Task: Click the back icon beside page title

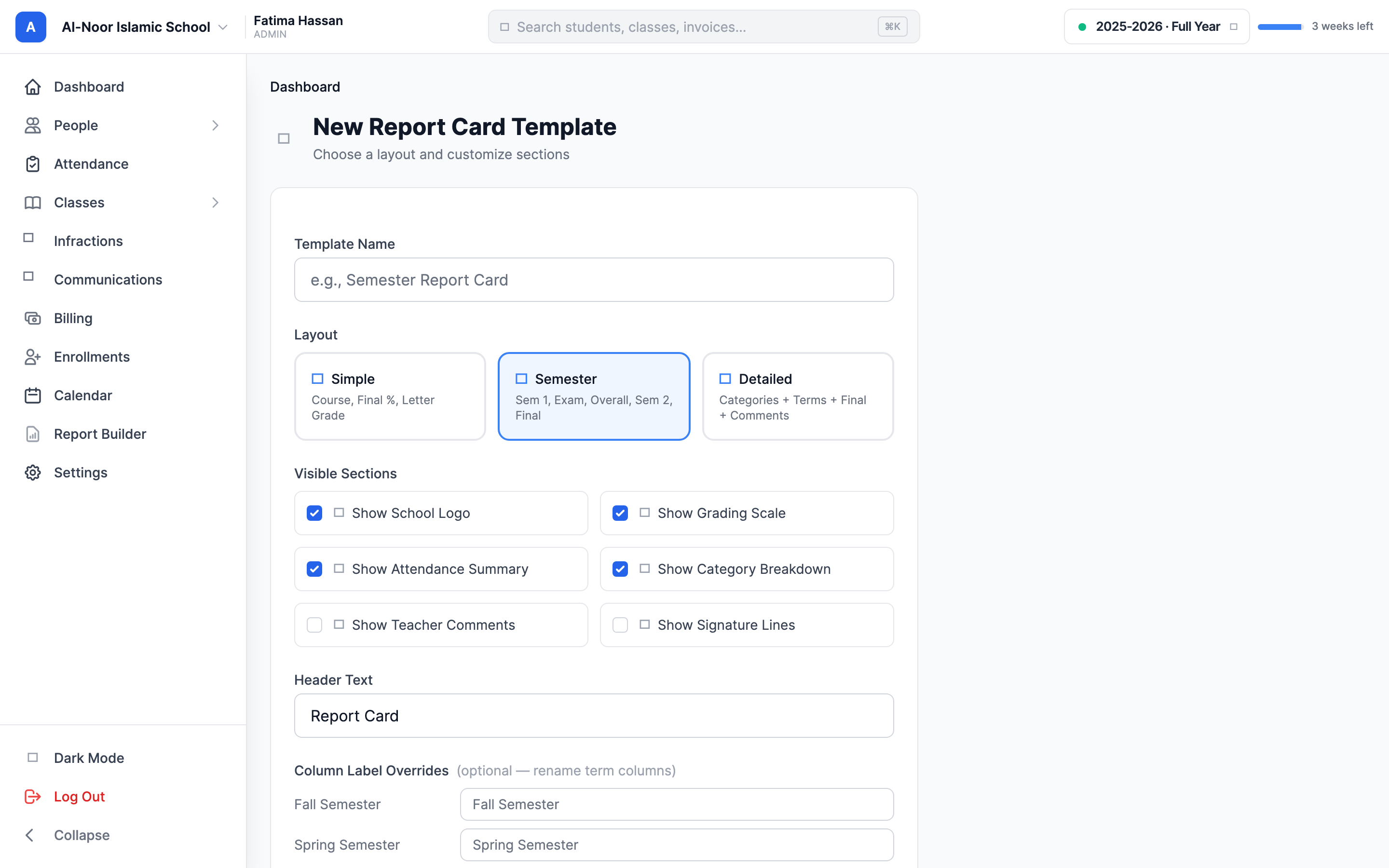Action: click(x=284, y=138)
